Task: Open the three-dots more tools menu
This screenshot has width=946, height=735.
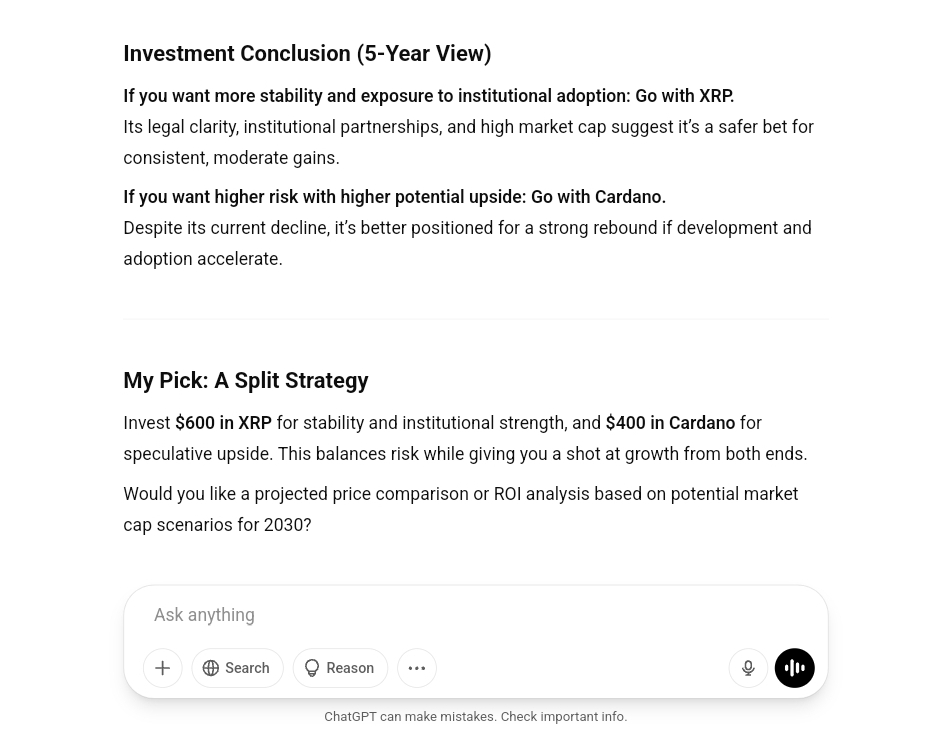Action: [x=417, y=668]
